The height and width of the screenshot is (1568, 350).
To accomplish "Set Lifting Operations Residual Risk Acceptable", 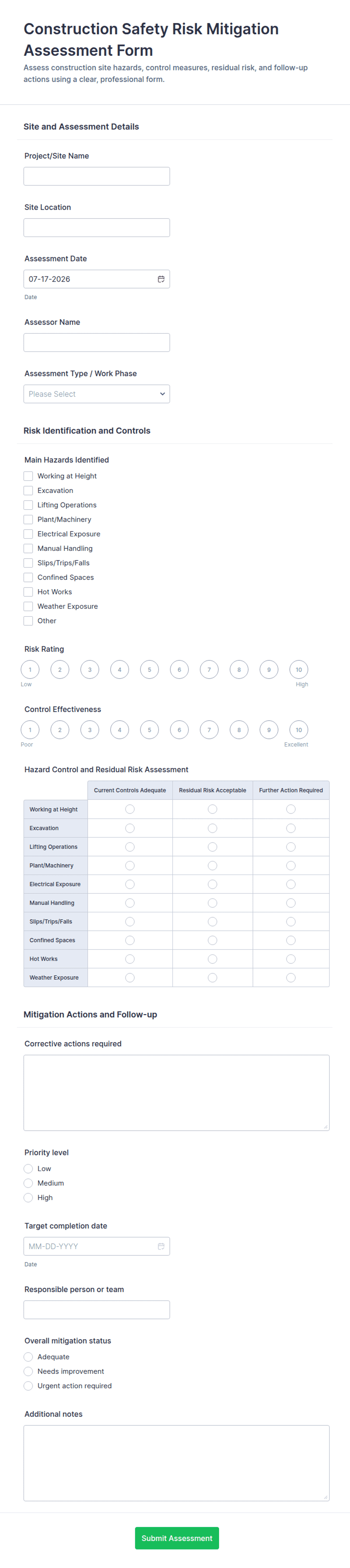I will (212, 847).
